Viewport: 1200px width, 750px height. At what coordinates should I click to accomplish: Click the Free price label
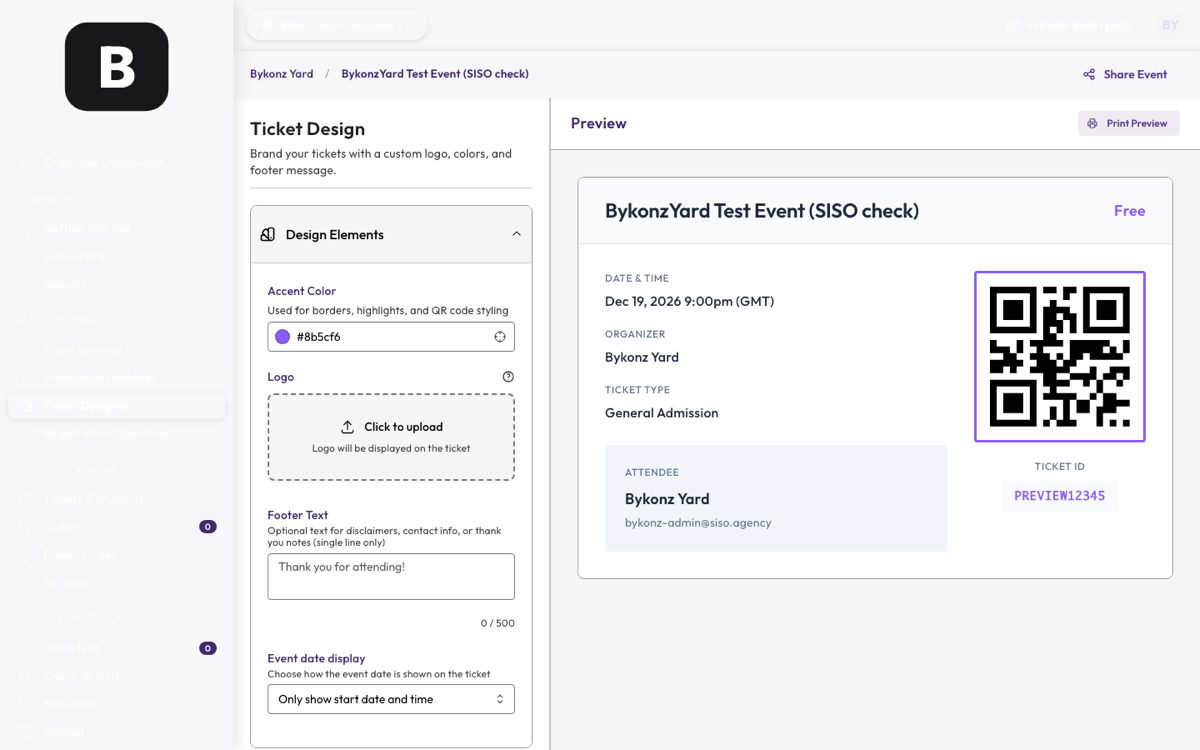click(1130, 211)
